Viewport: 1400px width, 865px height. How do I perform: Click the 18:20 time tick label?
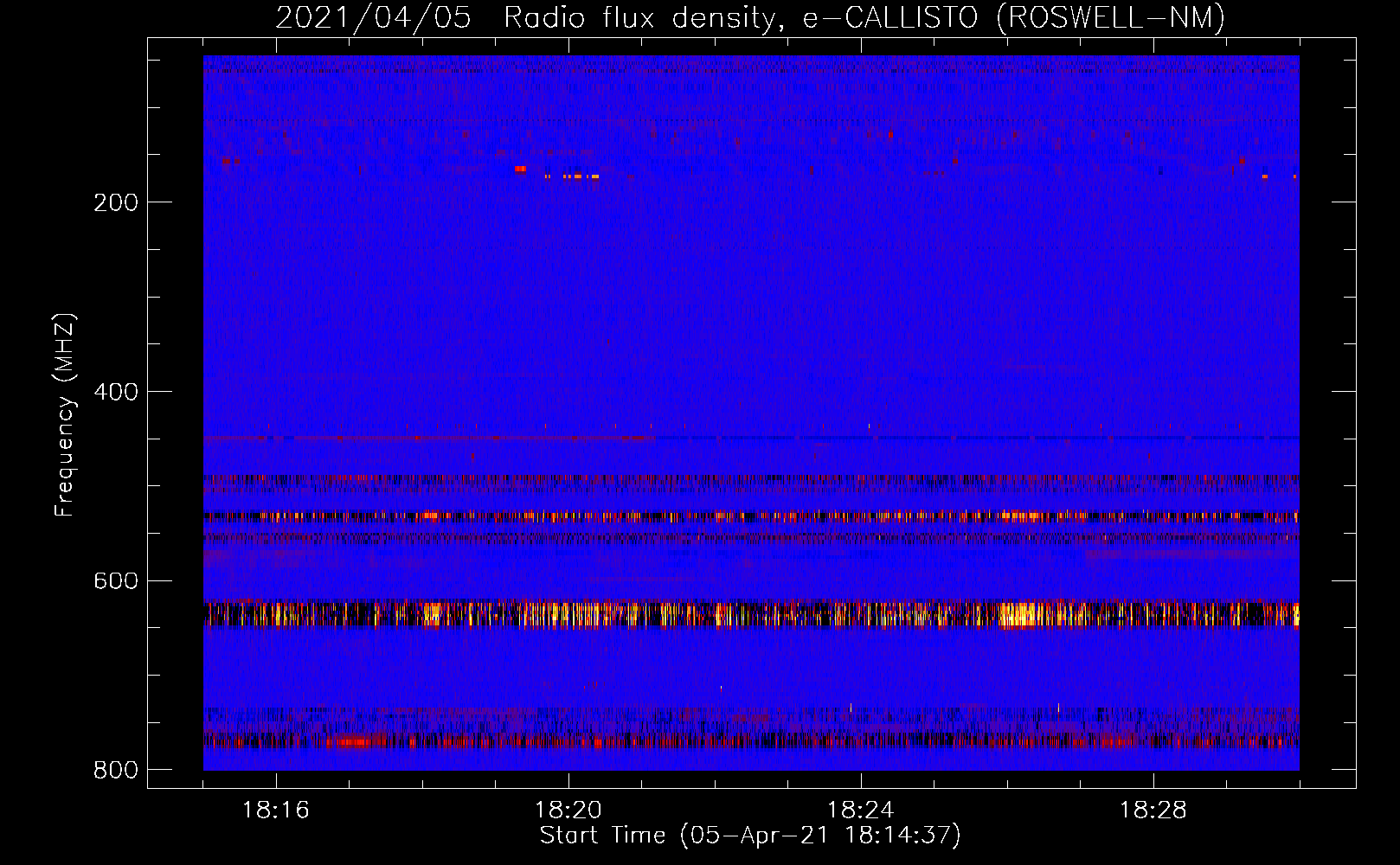[x=568, y=811]
